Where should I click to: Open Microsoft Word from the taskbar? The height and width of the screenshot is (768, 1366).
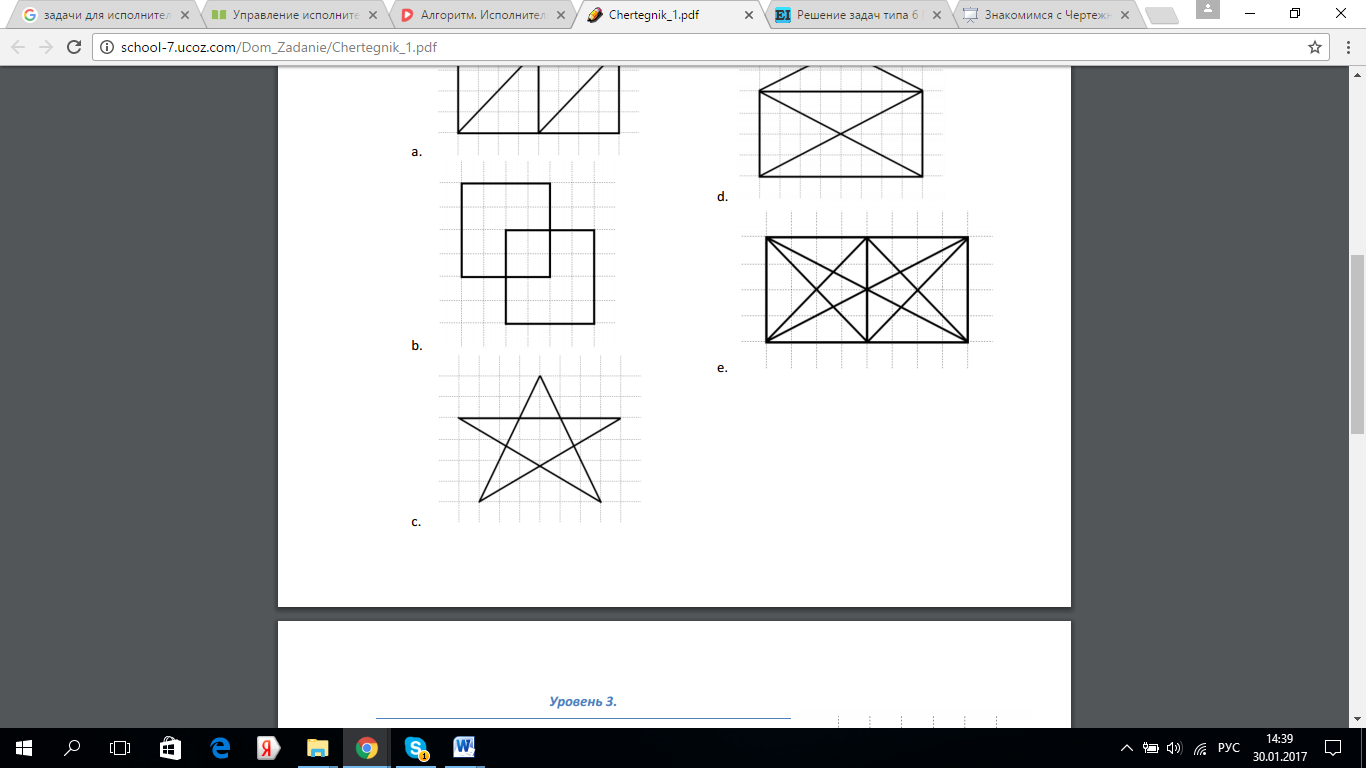[x=464, y=748]
